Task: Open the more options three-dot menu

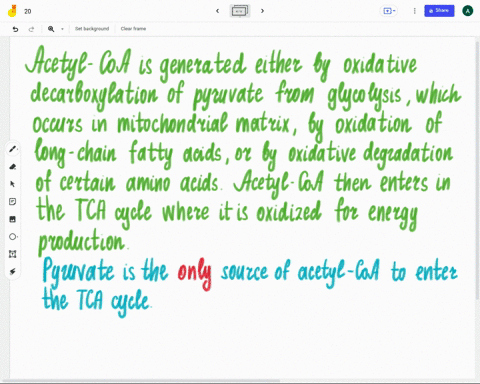Action: (x=414, y=11)
